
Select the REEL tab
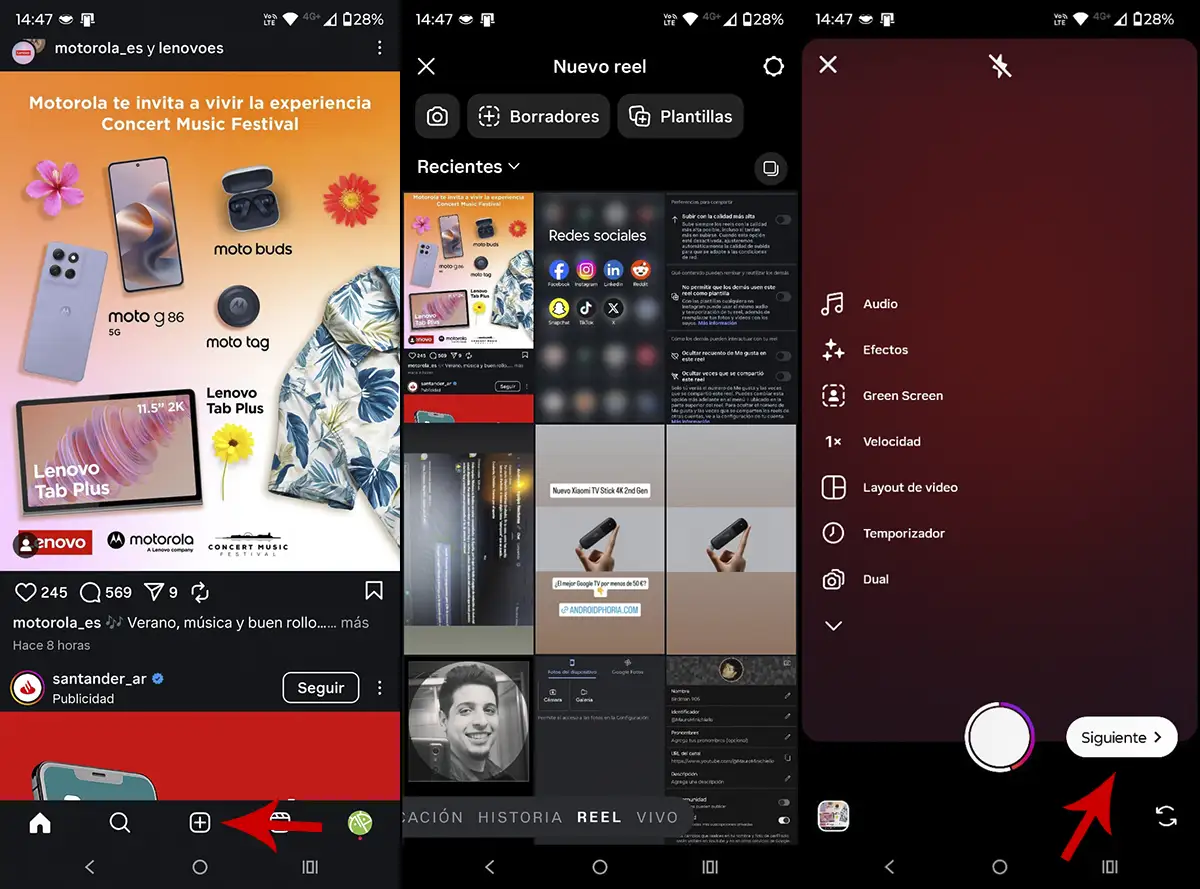[x=599, y=817]
